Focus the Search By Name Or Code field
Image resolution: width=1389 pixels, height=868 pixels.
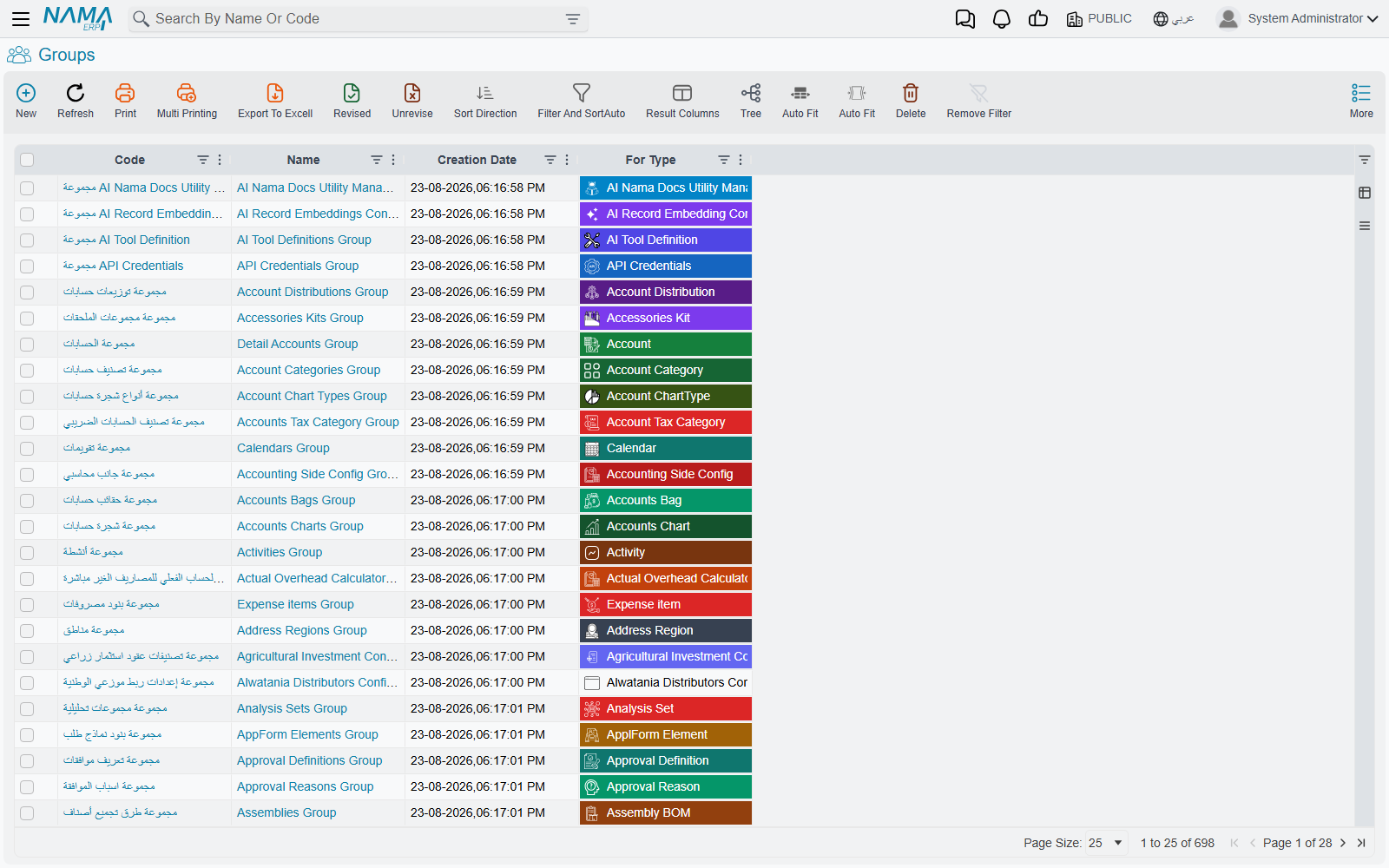[x=356, y=19]
